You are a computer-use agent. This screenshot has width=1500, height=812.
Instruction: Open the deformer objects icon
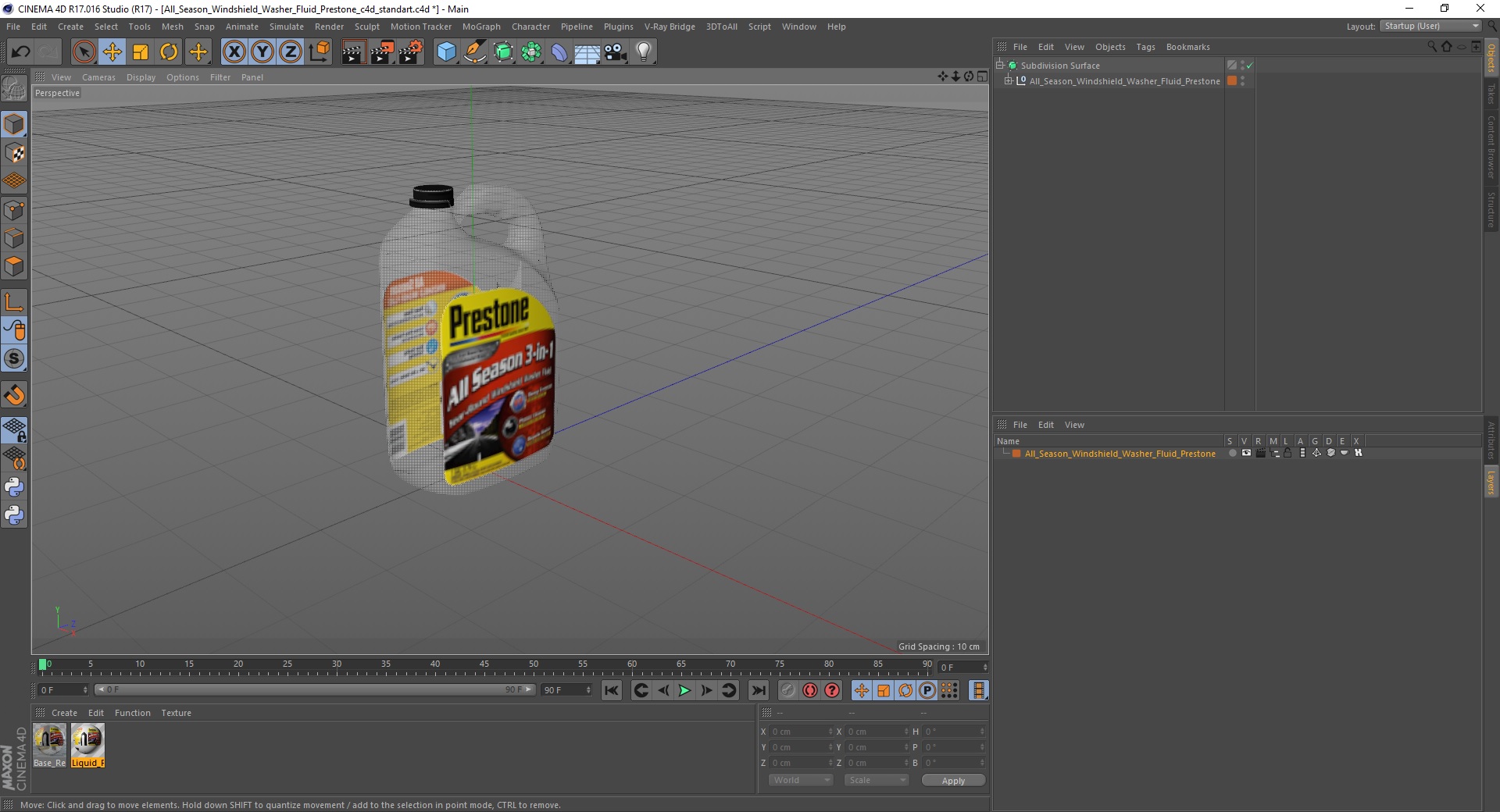click(x=560, y=52)
